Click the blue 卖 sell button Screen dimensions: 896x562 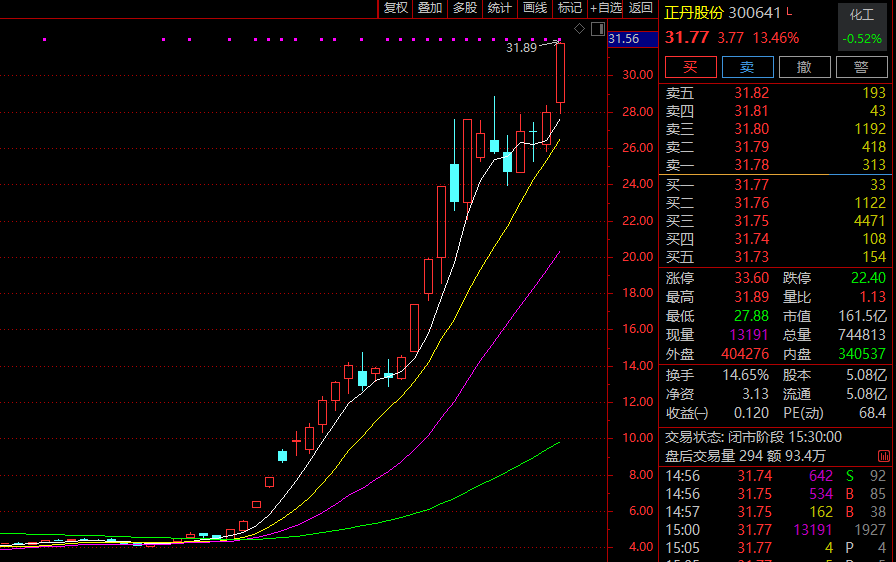(x=747, y=67)
